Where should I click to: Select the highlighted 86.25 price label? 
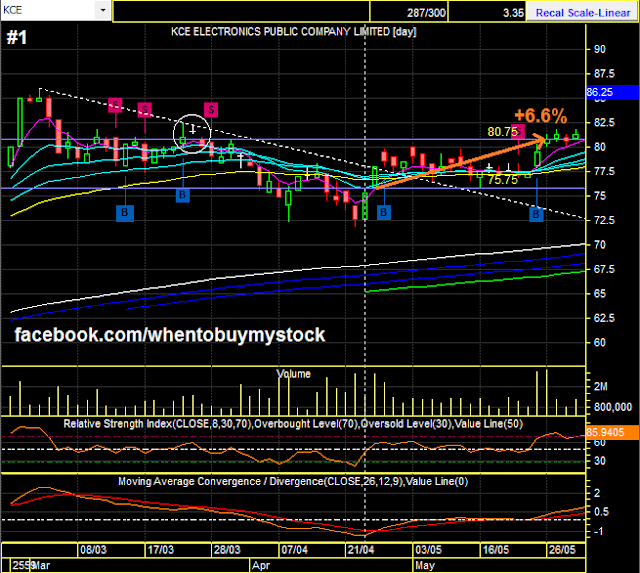point(612,92)
